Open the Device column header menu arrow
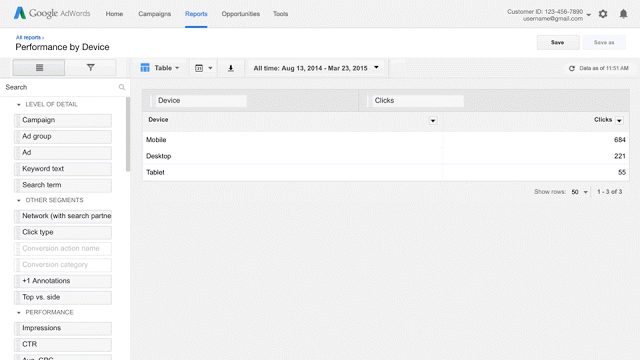The height and width of the screenshot is (360, 640). 433,120
